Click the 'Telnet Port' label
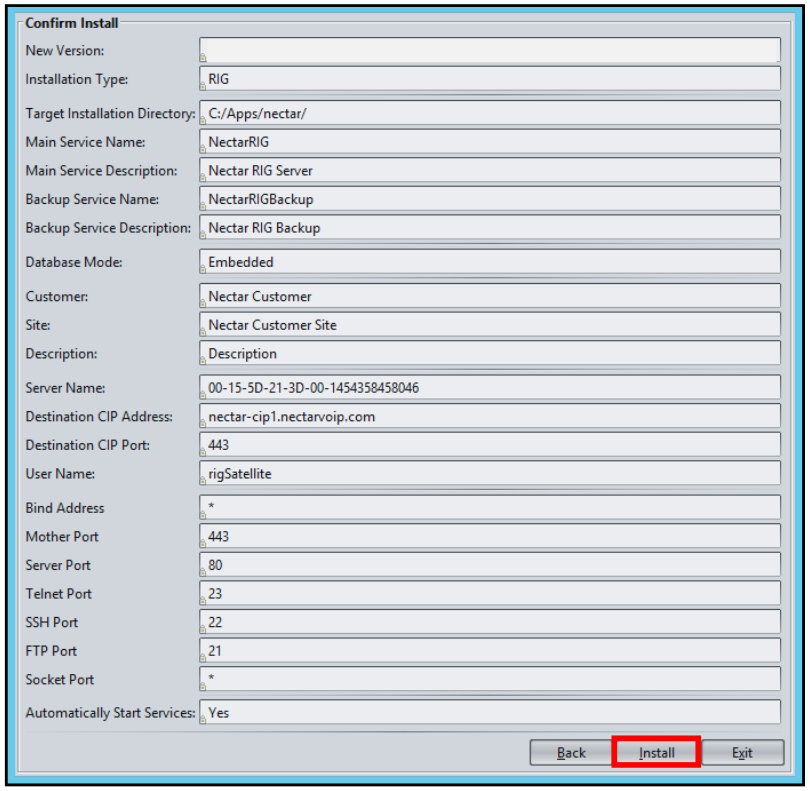This screenshot has width=810, height=791. click(x=58, y=594)
